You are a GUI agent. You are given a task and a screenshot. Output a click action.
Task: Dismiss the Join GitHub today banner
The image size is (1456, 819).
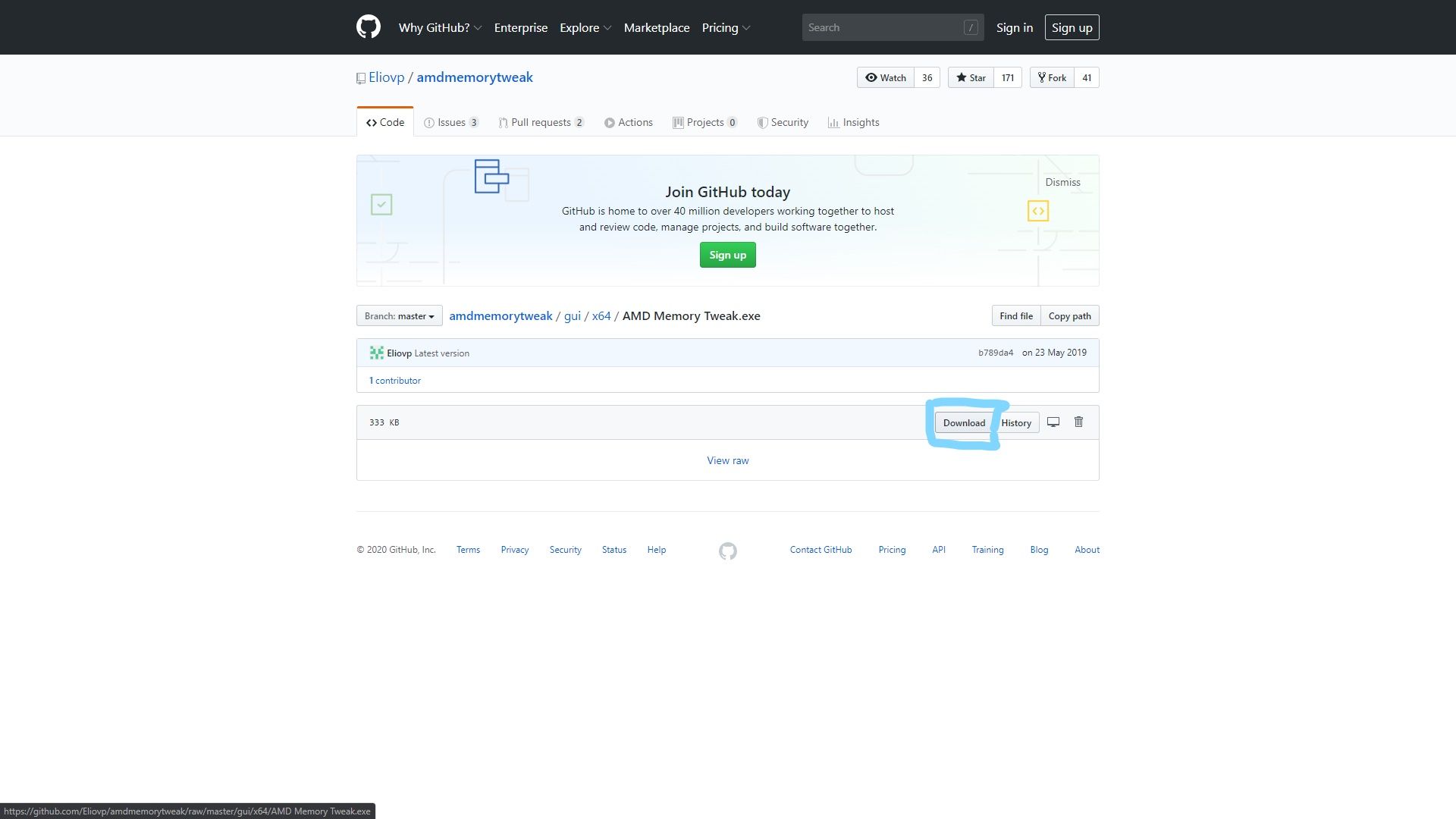[1062, 182]
